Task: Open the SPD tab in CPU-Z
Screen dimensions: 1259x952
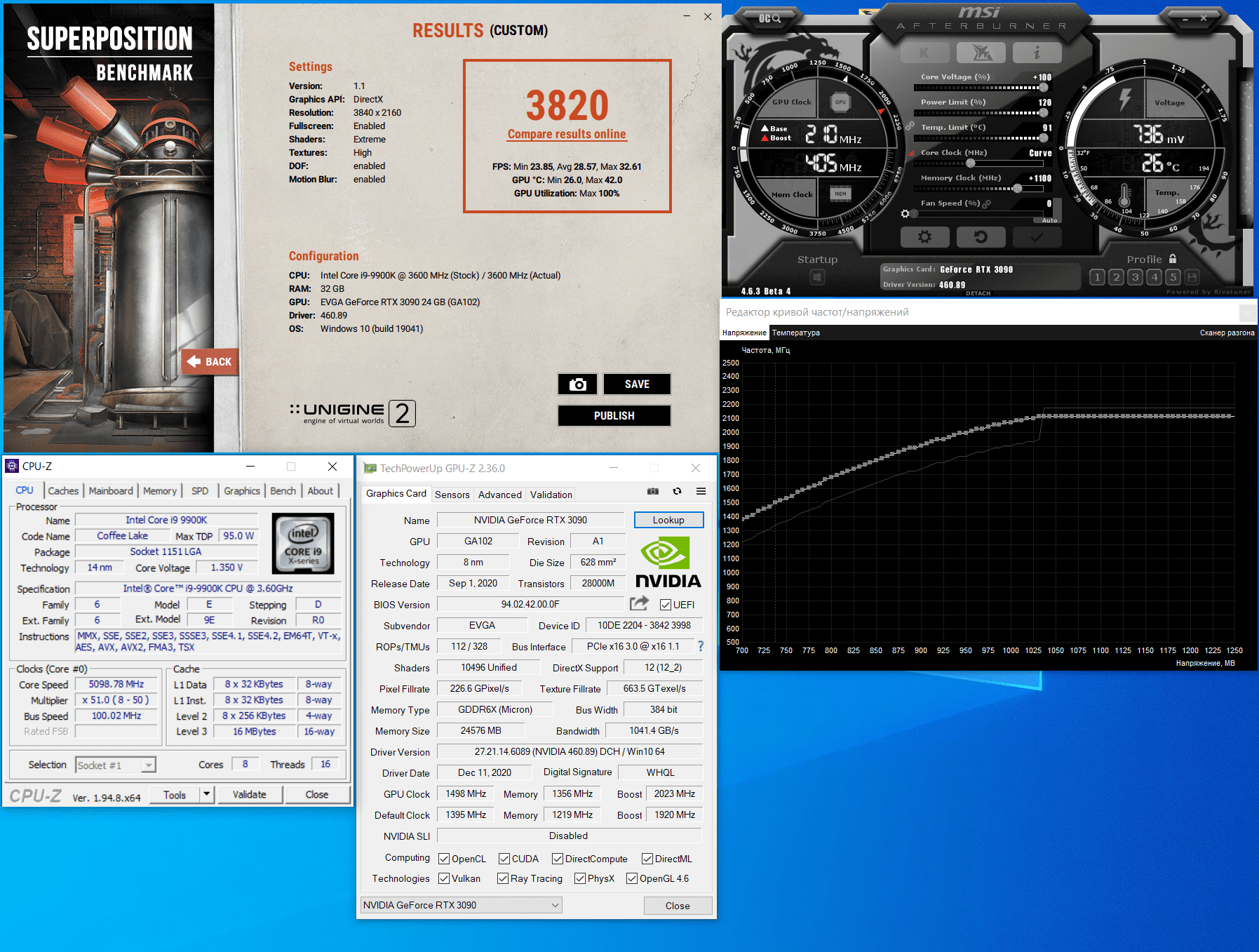Action: pos(200,490)
